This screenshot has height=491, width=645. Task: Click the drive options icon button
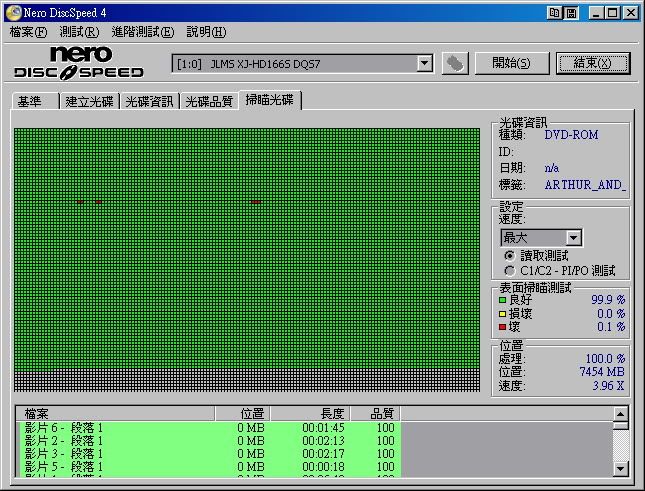click(x=455, y=64)
